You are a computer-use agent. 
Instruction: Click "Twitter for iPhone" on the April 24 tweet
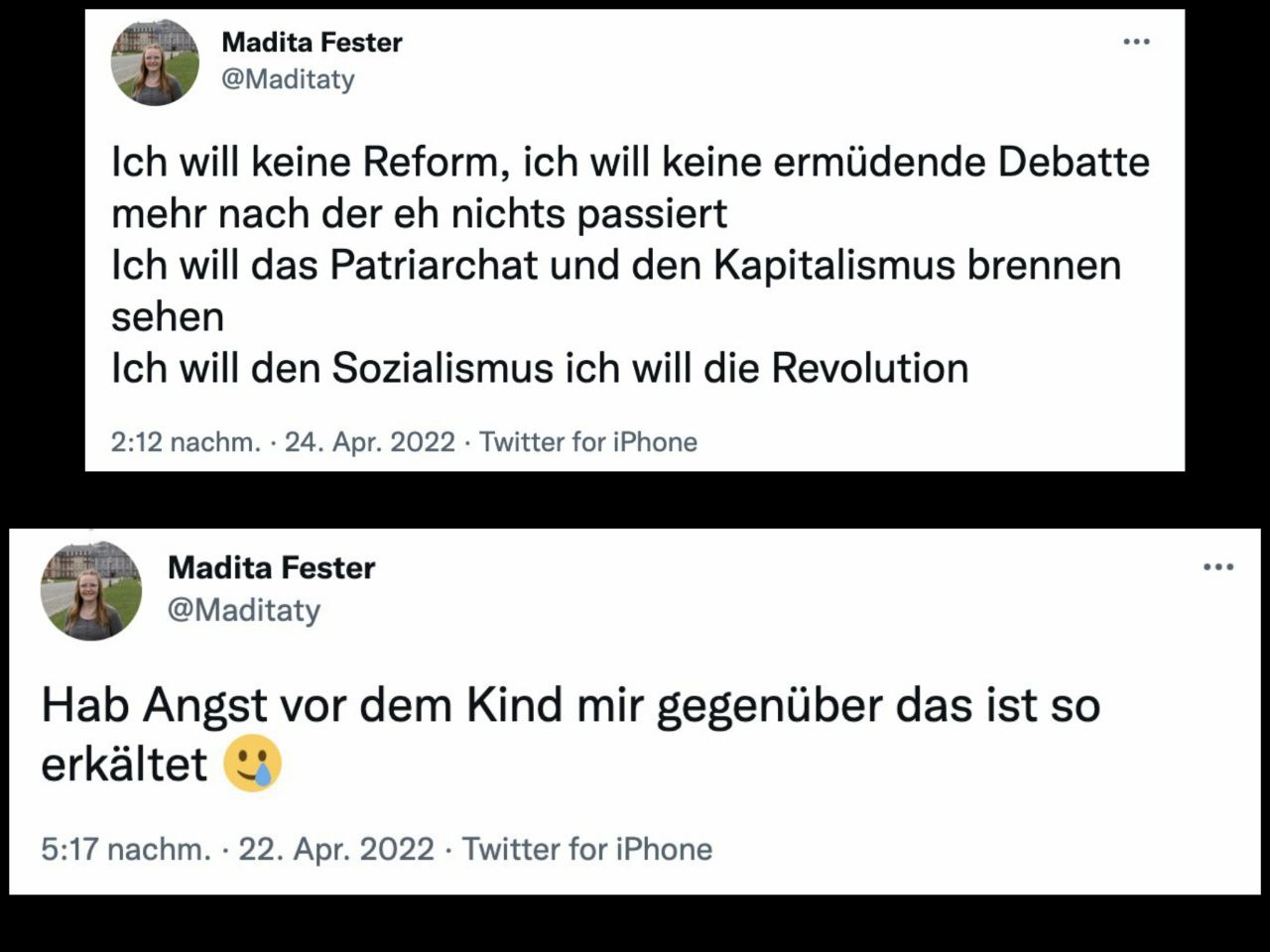[588, 441]
